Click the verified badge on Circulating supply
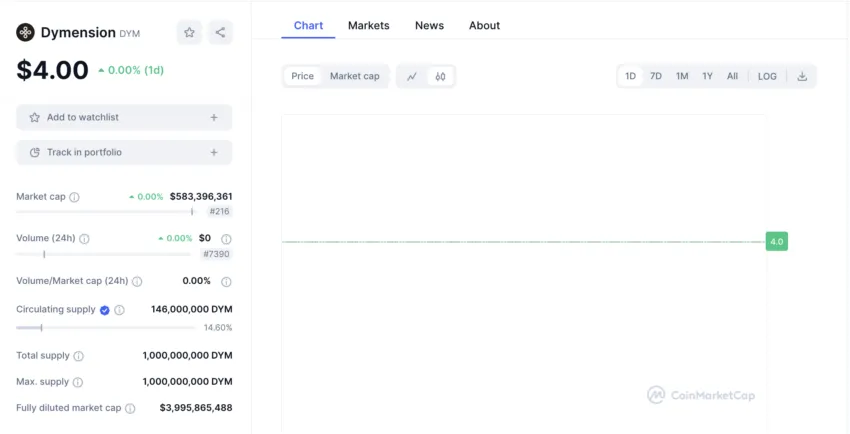Image resolution: width=850 pixels, height=434 pixels. [x=105, y=310]
